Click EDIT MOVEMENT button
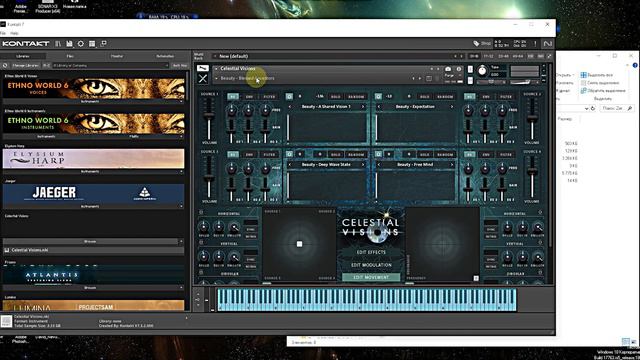Screen dimensions: 640x360 point(371,277)
